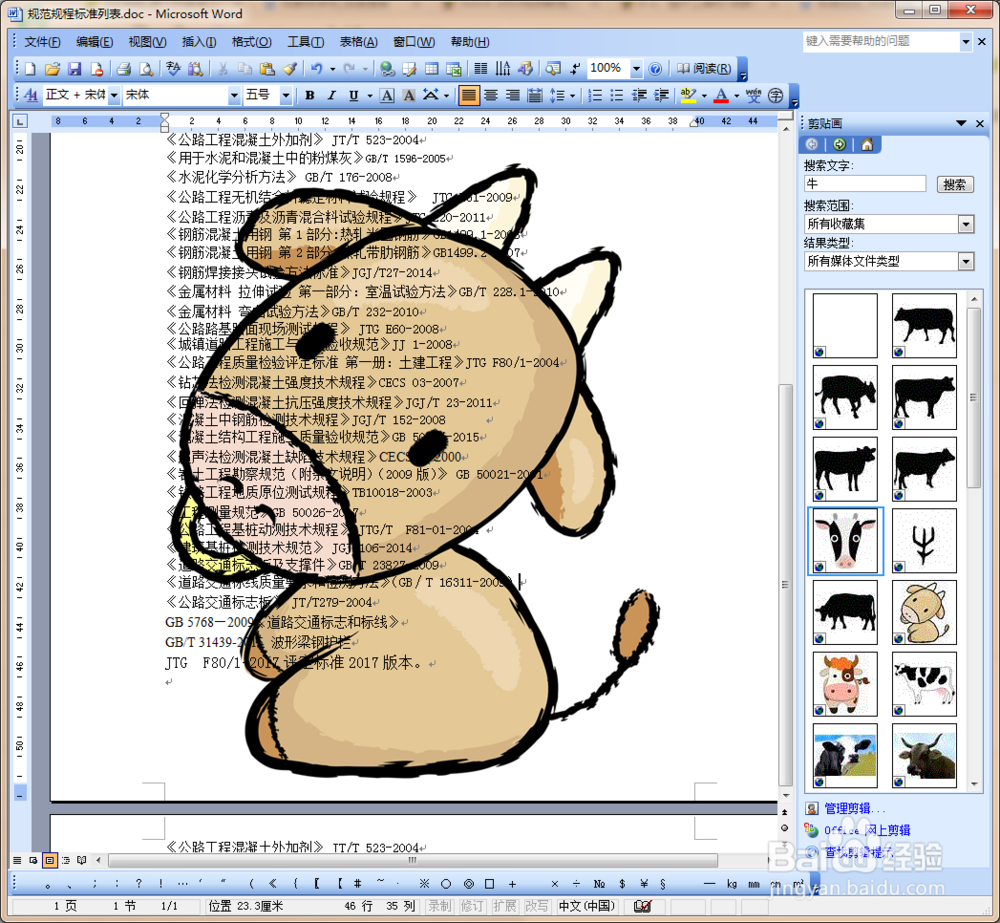Screen dimensions: 1000x923
Task: Open the font name dropdown
Action: tap(234, 96)
